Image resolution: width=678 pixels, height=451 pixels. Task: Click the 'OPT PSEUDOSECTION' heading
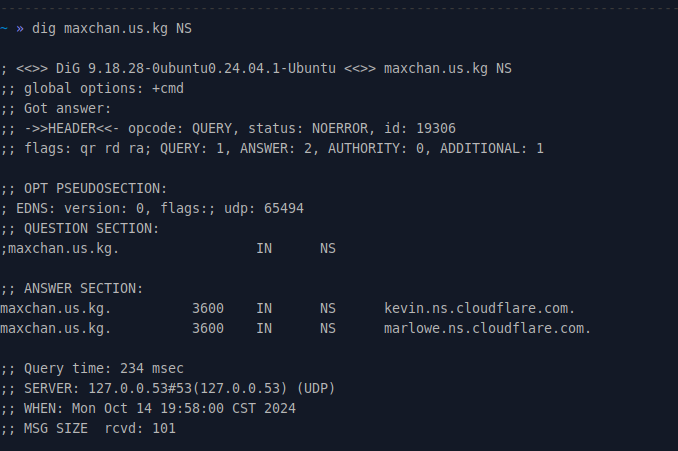tap(95, 189)
